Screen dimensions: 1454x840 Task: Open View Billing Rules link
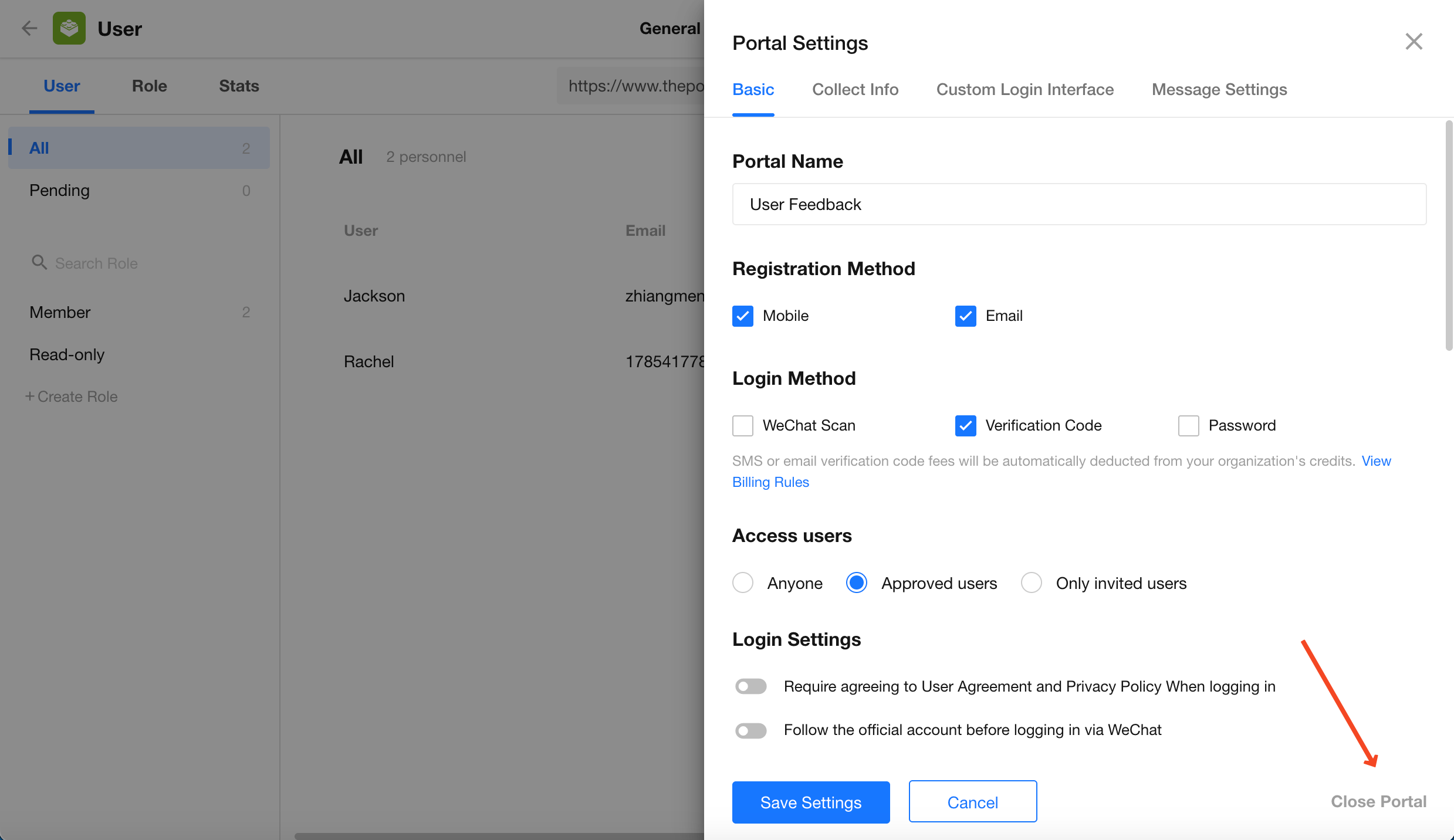click(x=770, y=482)
